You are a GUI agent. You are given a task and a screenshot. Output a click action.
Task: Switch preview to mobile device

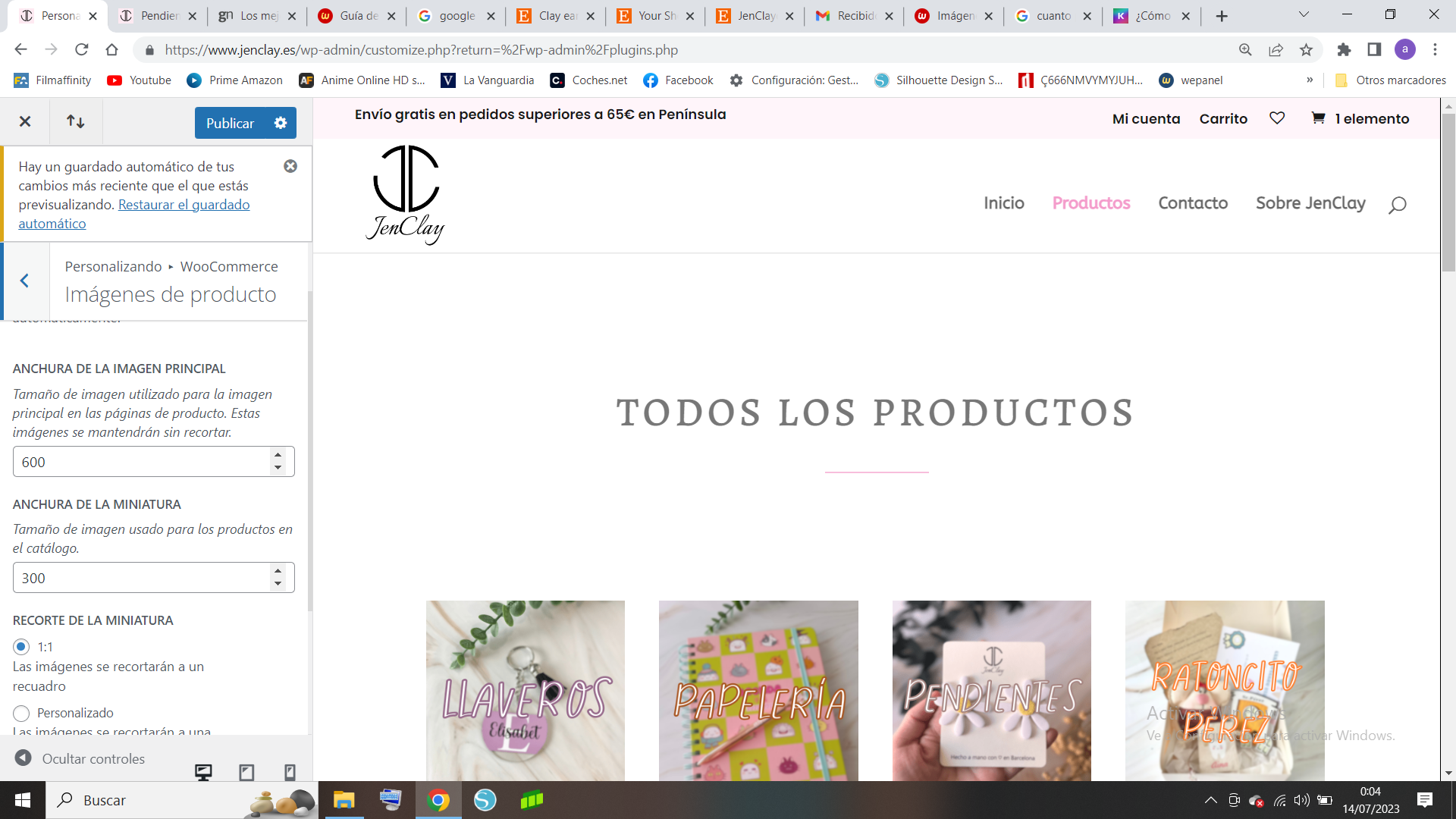(x=290, y=772)
